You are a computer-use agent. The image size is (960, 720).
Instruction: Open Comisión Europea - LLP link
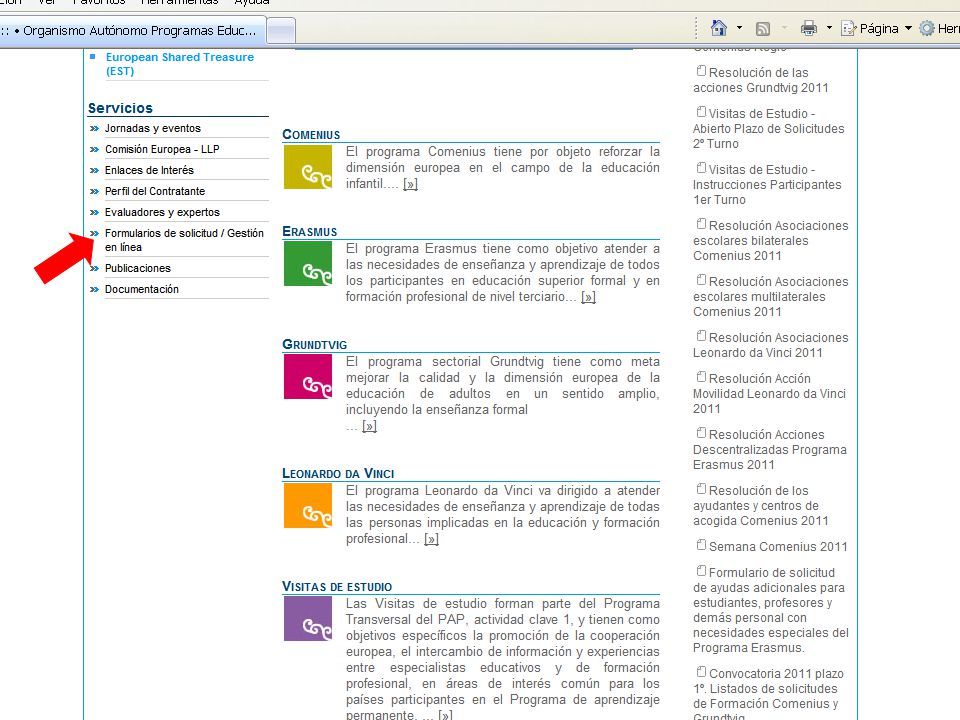[162, 149]
